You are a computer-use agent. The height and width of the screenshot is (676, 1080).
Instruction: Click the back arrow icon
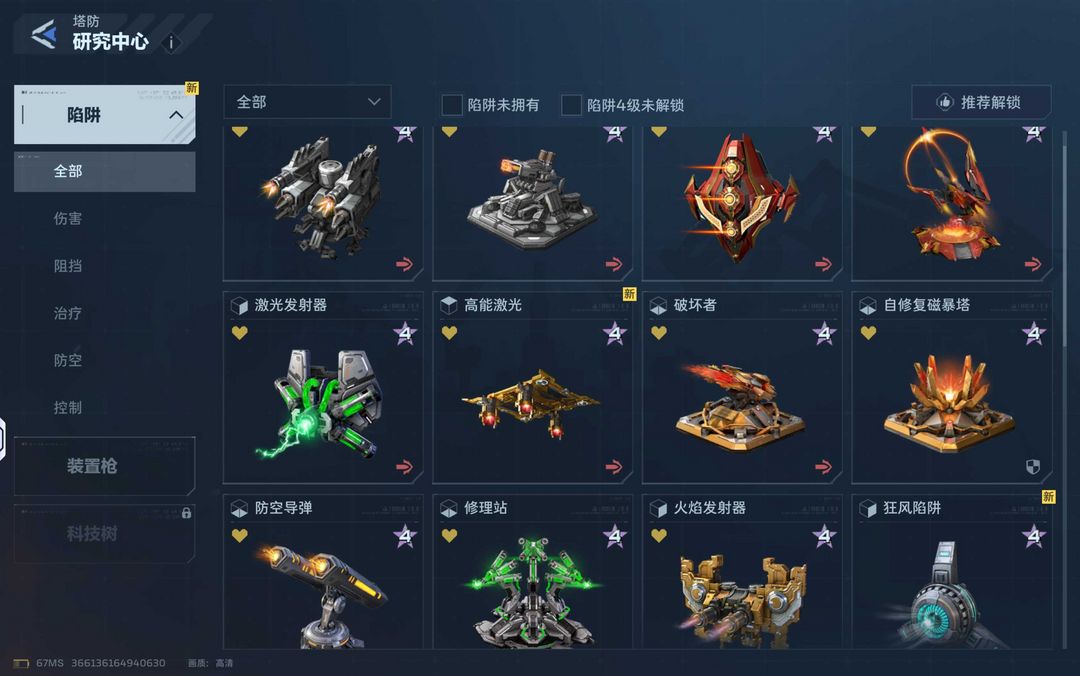pos(45,34)
